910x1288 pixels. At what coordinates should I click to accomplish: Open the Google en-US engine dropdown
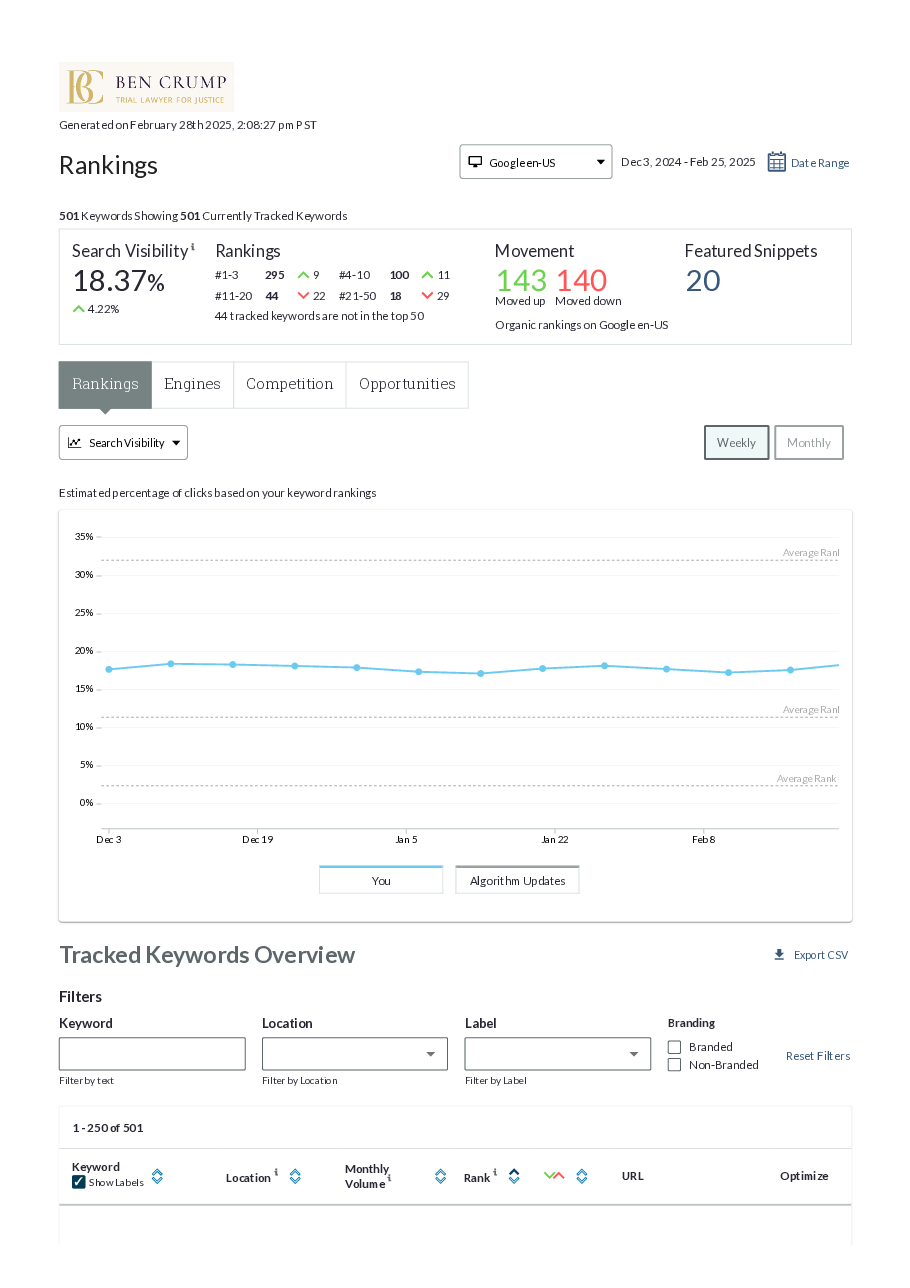(x=535, y=162)
